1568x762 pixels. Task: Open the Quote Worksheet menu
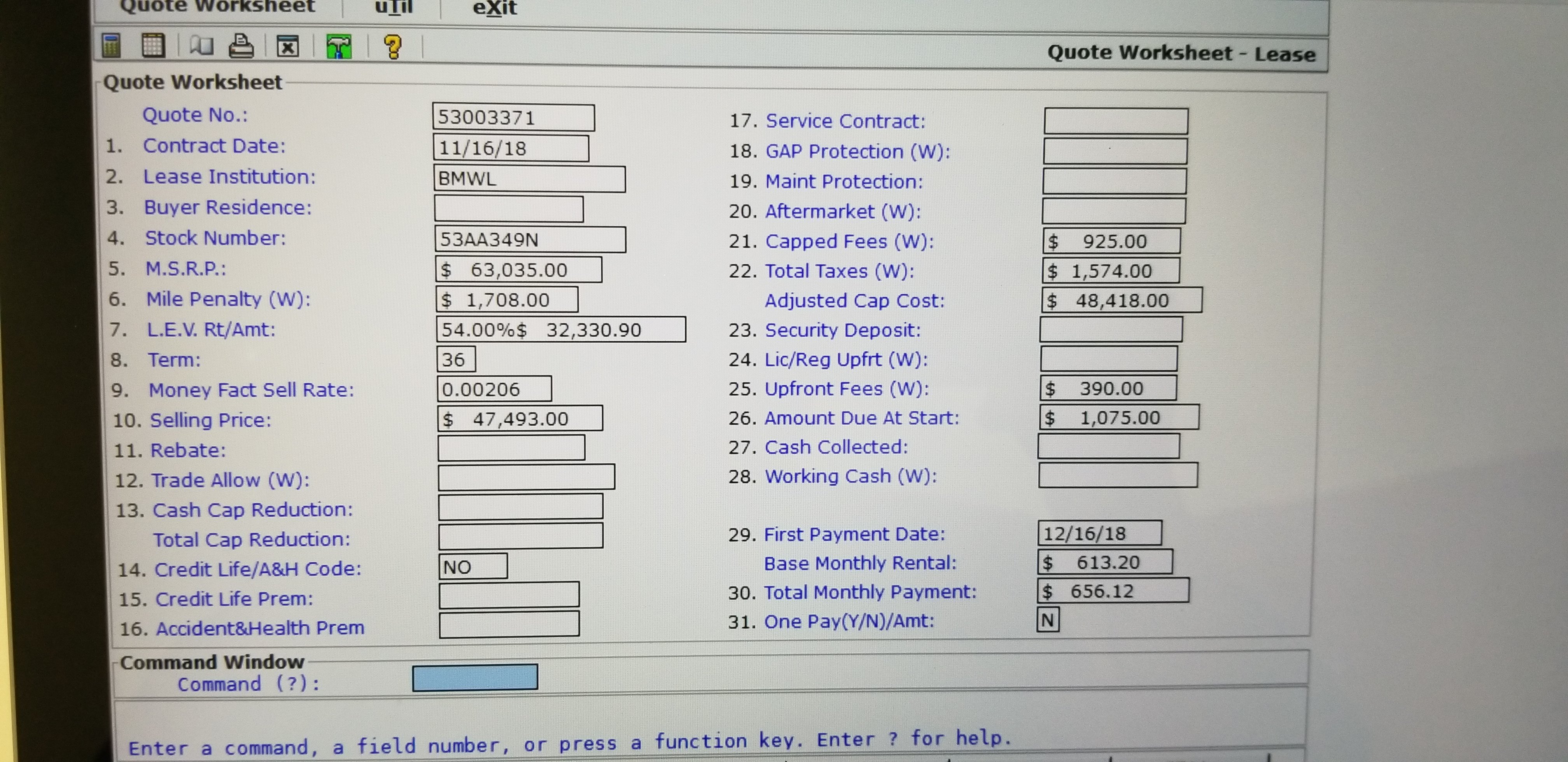pyautogui.click(x=217, y=7)
